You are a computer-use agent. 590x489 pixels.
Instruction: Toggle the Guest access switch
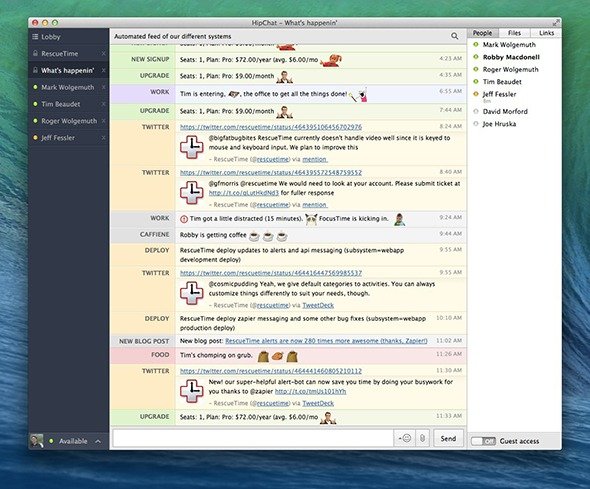coord(483,441)
